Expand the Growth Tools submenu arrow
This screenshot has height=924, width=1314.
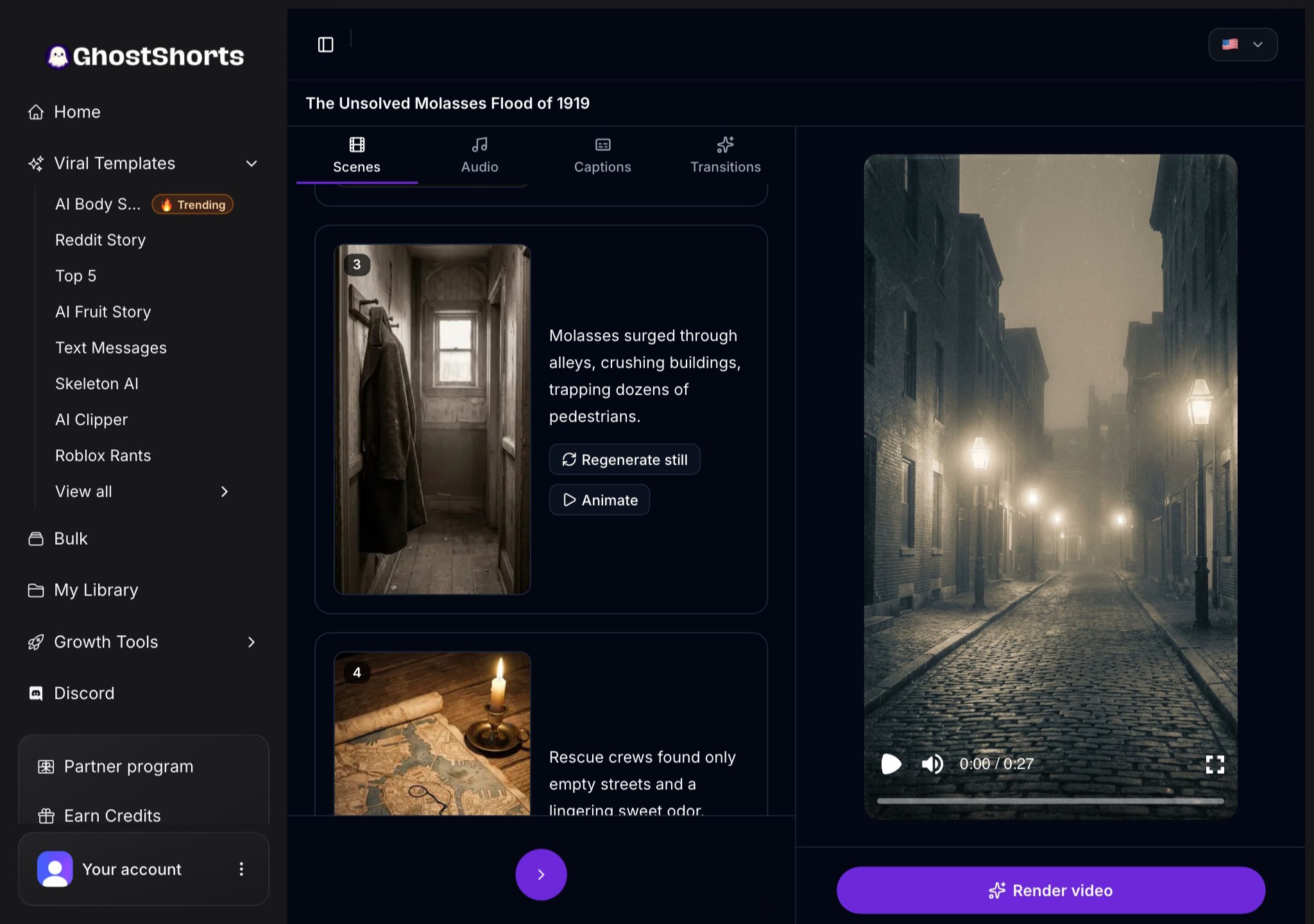pyautogui.click(x=252, y=642)
